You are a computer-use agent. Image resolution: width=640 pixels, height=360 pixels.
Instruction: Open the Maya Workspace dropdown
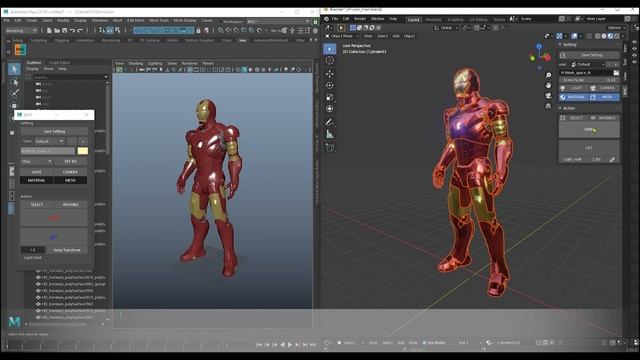278,21
